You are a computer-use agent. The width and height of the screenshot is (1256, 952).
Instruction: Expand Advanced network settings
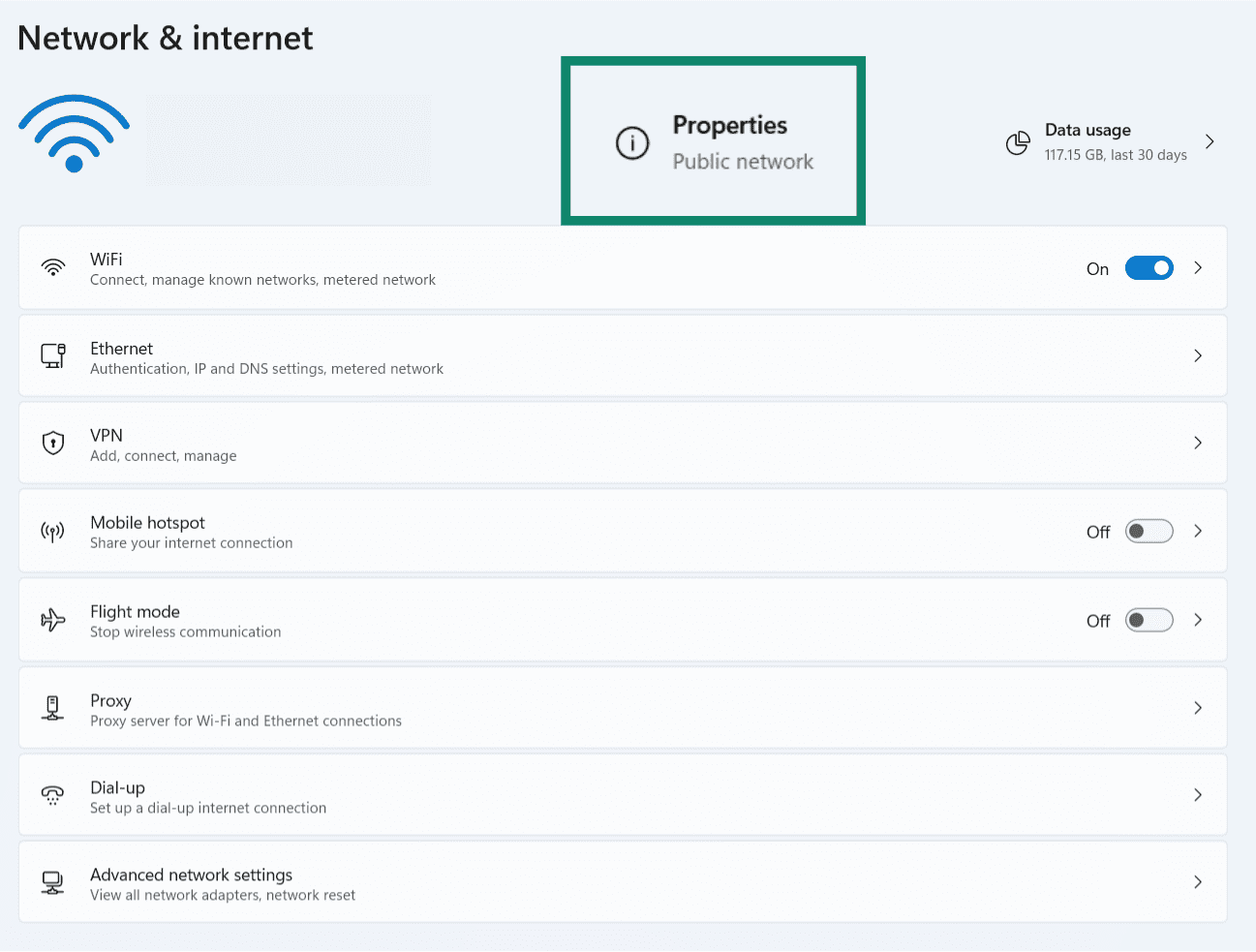click(1198, 882)
